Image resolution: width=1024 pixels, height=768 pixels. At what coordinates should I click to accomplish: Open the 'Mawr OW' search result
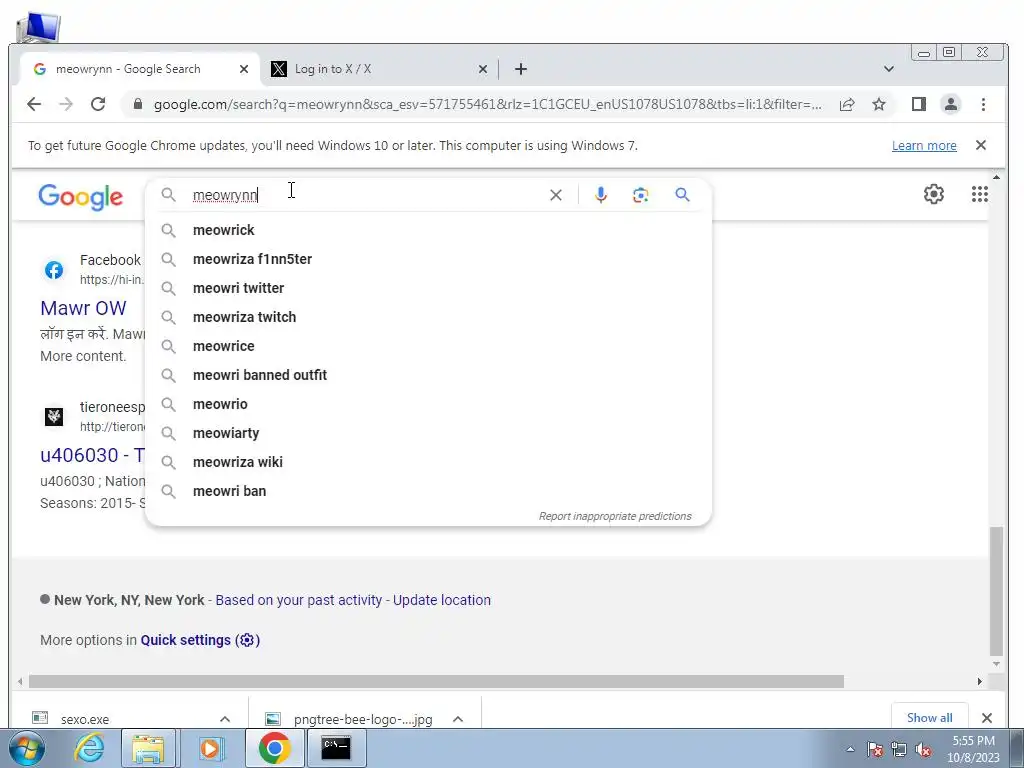pos(83,308)
